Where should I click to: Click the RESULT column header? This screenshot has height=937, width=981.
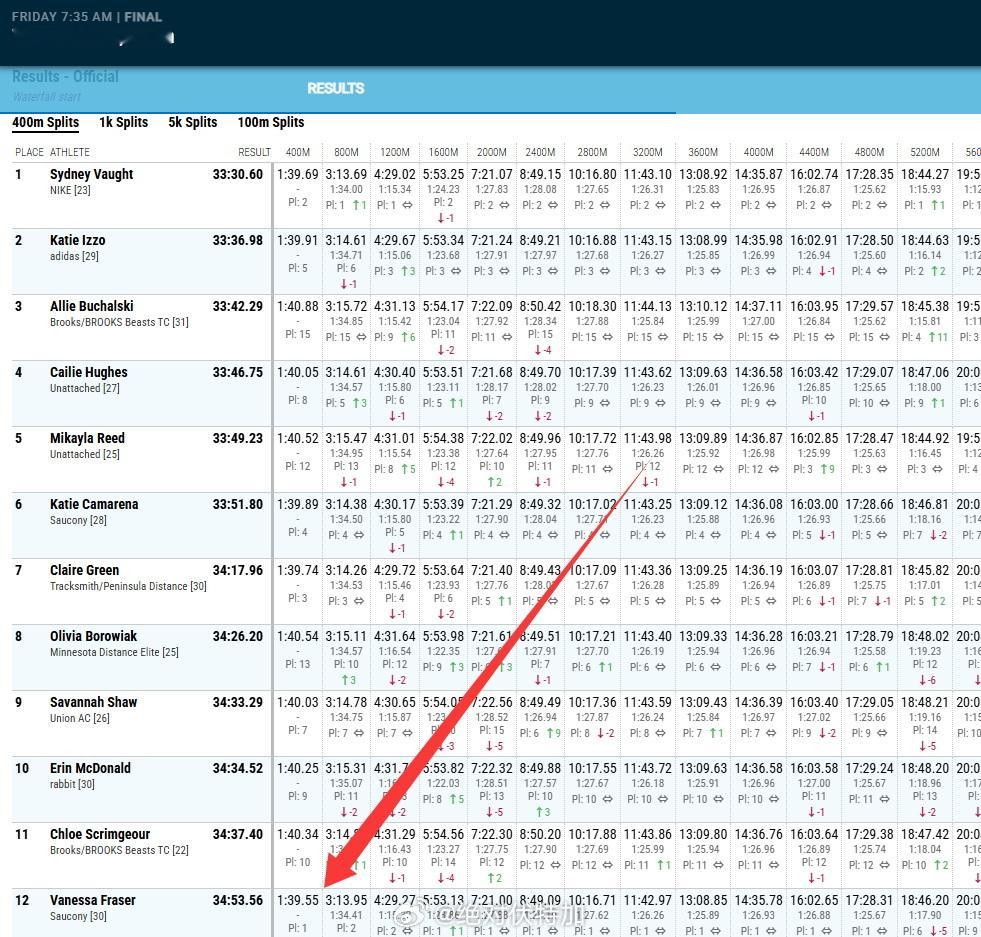click(x=254, y=152)
